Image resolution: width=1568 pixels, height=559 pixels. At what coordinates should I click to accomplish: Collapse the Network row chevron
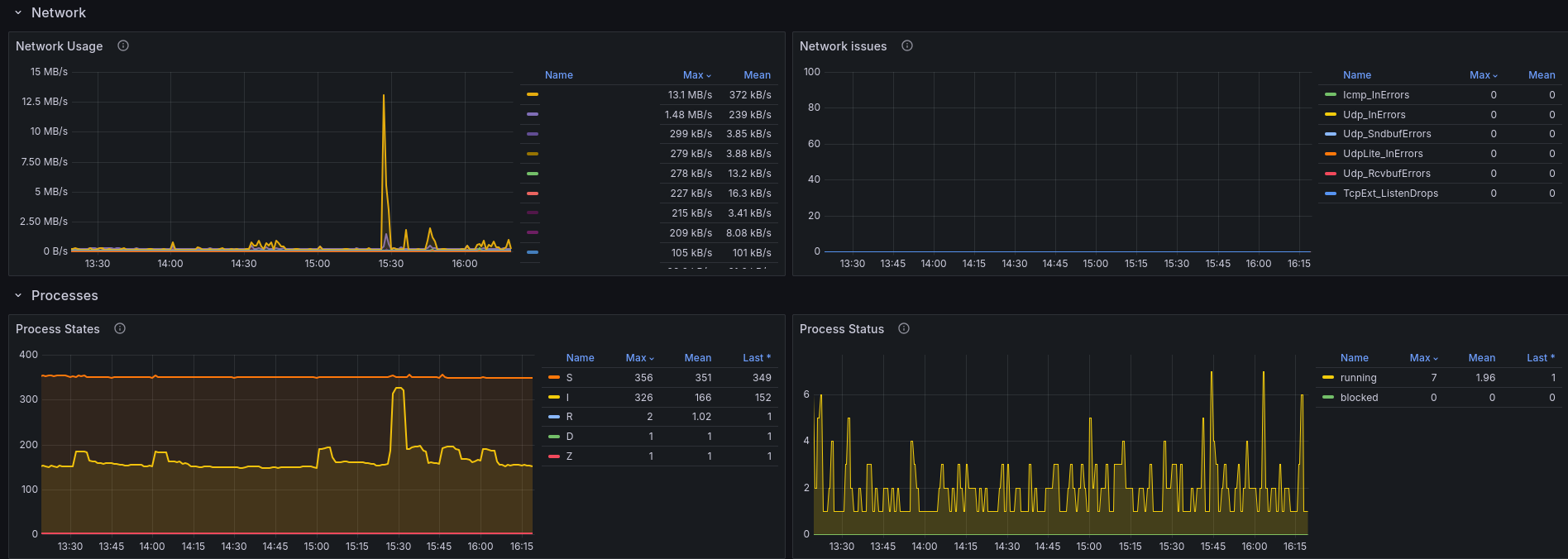[x=18, y=12]
